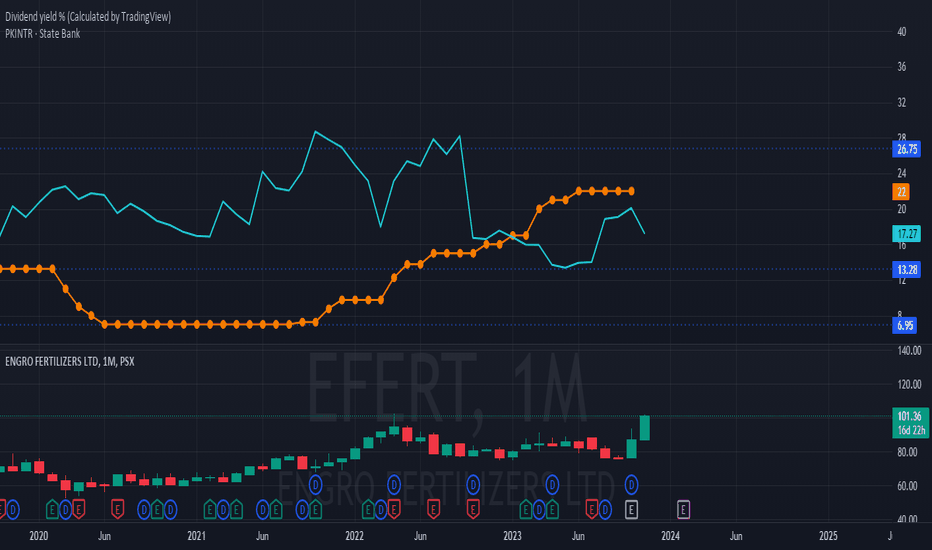Click the 2024 label on the time axis
The image size is (932, 550).
pyautogui.click(x=670, y=536)
